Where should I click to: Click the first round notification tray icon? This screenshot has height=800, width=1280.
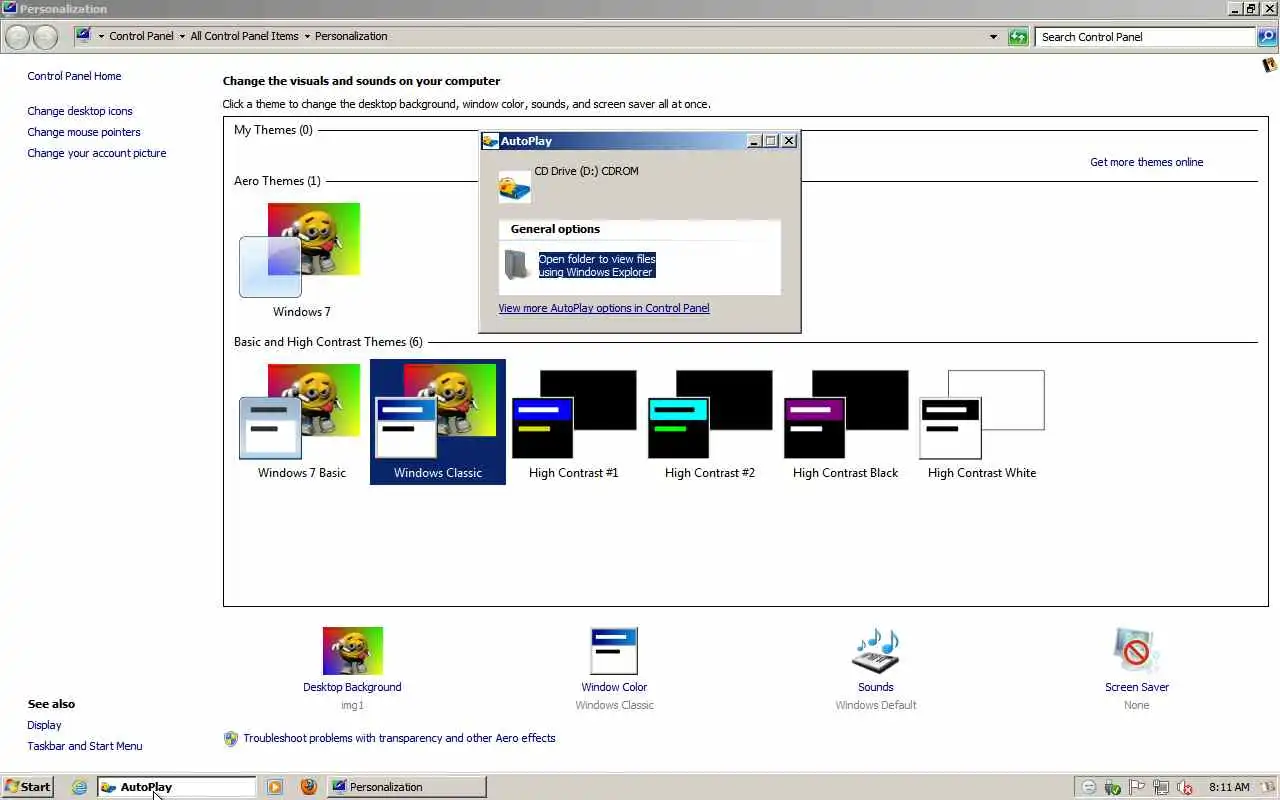pyautogui.click(x=1089, y=788)
